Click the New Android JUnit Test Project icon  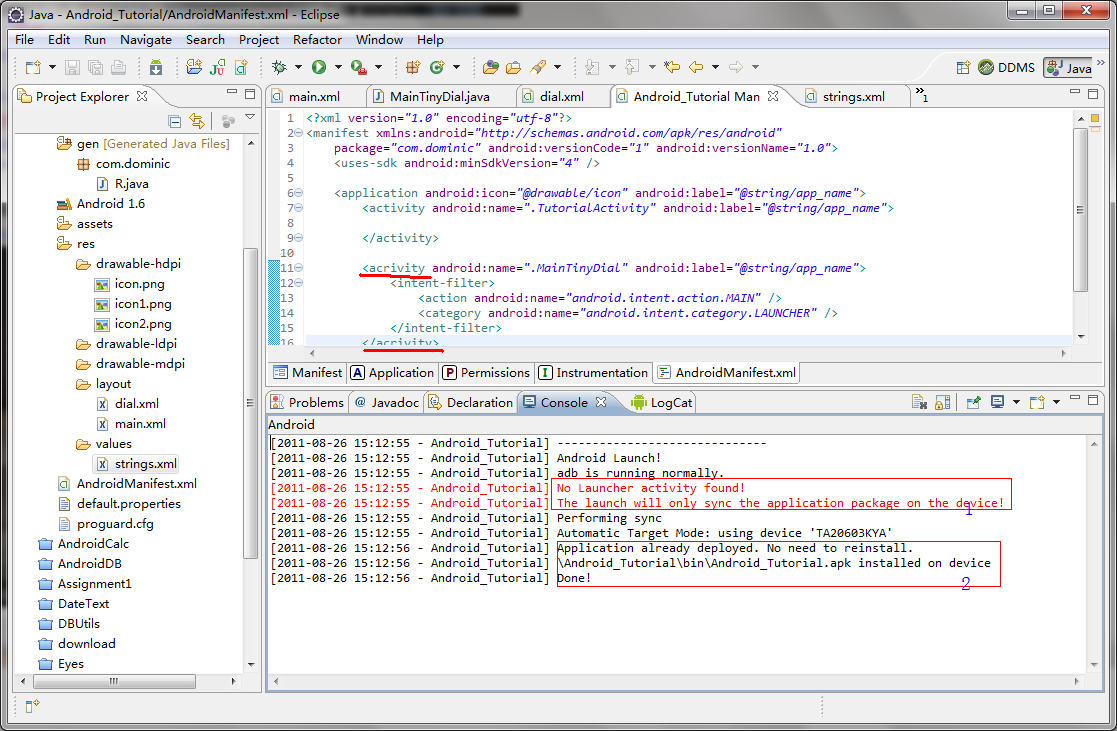pos(218,67)
